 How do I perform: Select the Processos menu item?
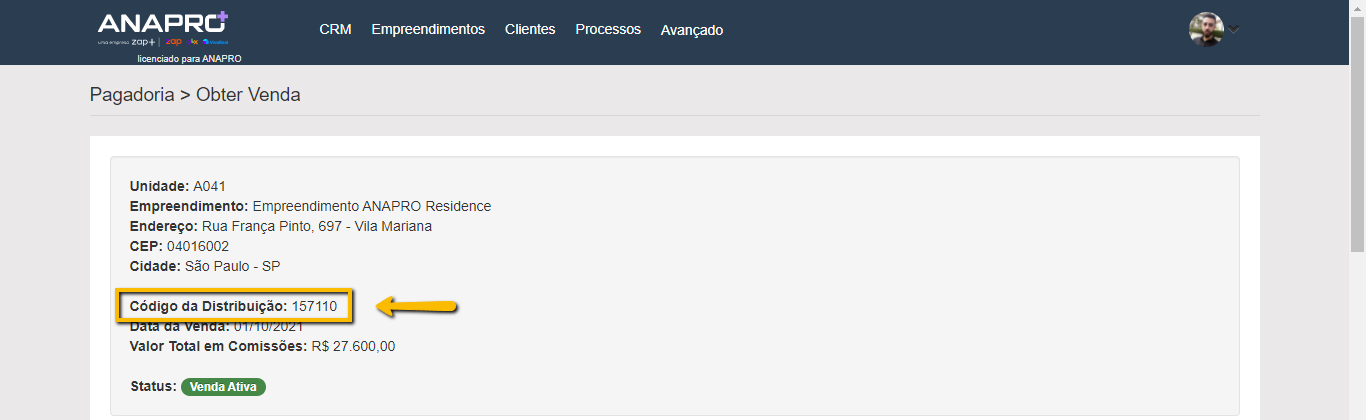click(x=608, y=30)
